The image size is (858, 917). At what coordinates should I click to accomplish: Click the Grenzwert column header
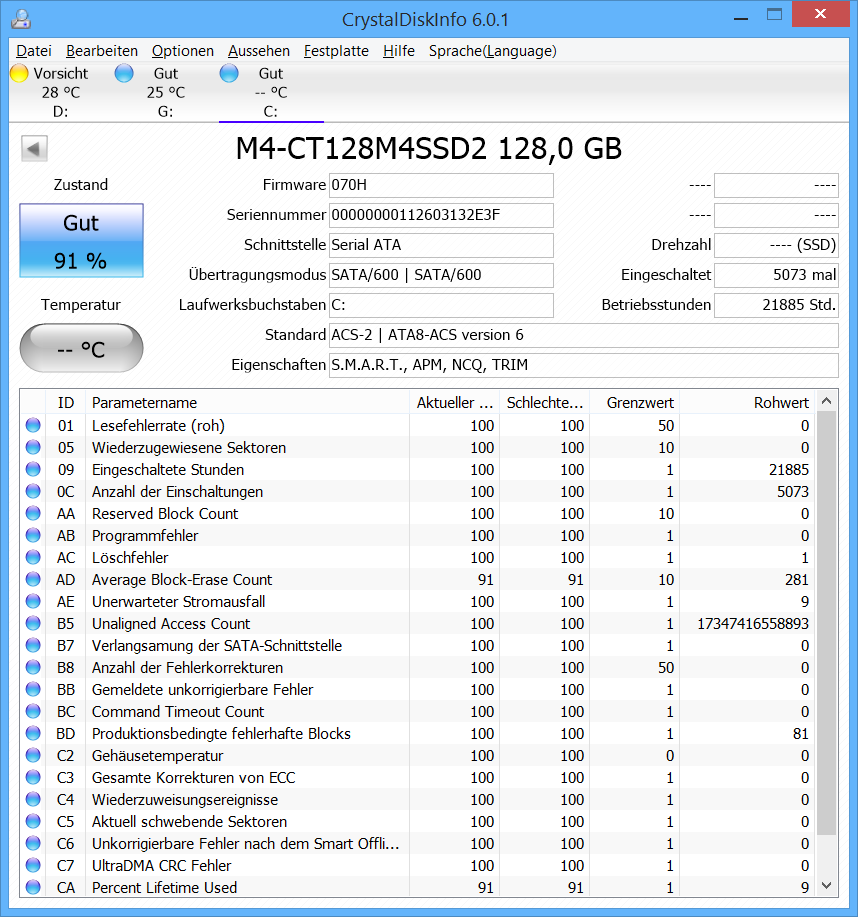(x=635, y=402)
